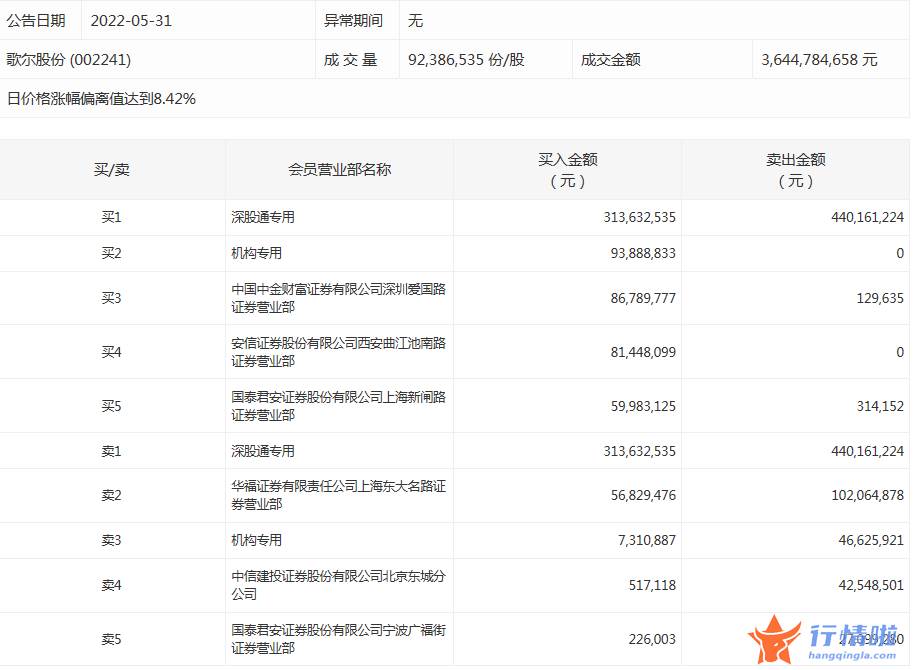Click 深股通专用 in the 卖1 row
913x670 pixels.
tap(263, 451)
